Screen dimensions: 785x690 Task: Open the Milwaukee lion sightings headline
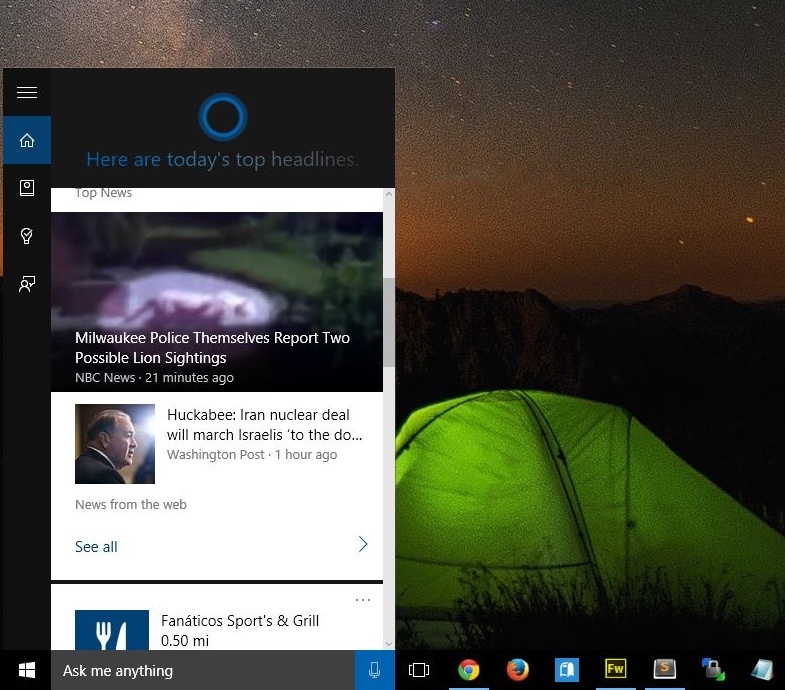pyautogui.click(x=212, y=348)
